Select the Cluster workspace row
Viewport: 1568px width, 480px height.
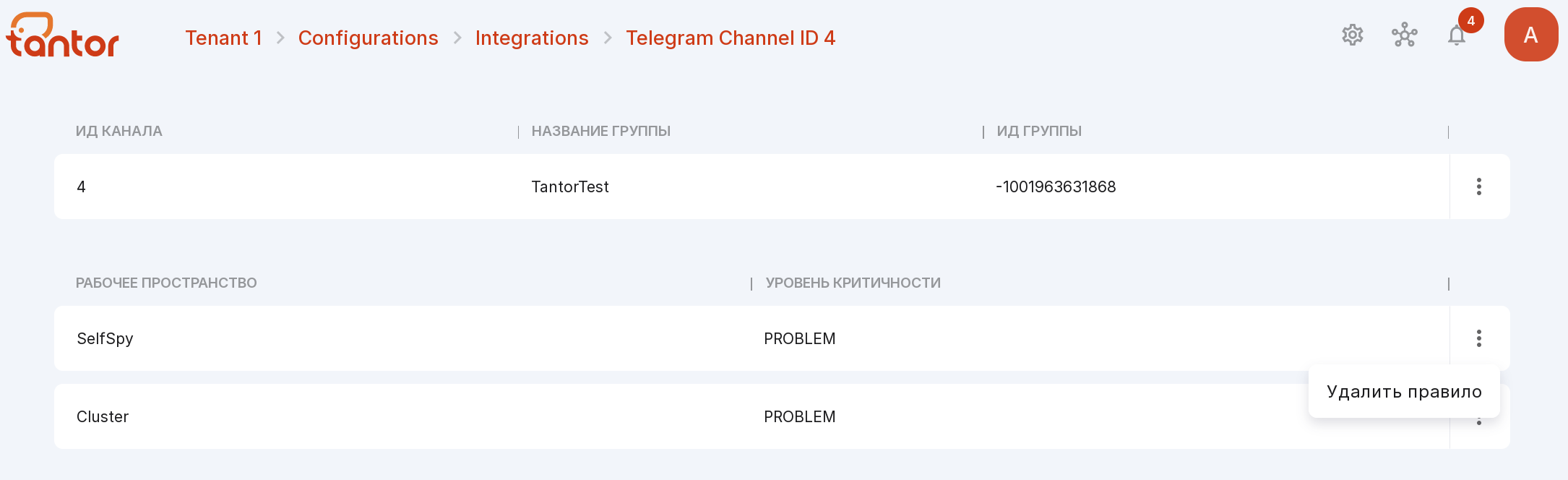click(x=751, y=416)
